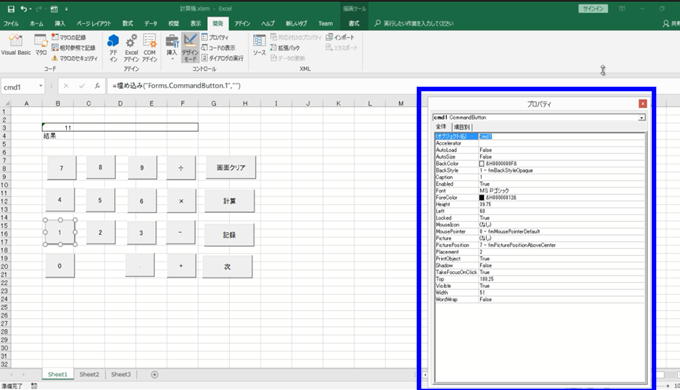Click the ソース (XML Source) icon
Screen dimensions: 680x390
[x=259, y=45]
